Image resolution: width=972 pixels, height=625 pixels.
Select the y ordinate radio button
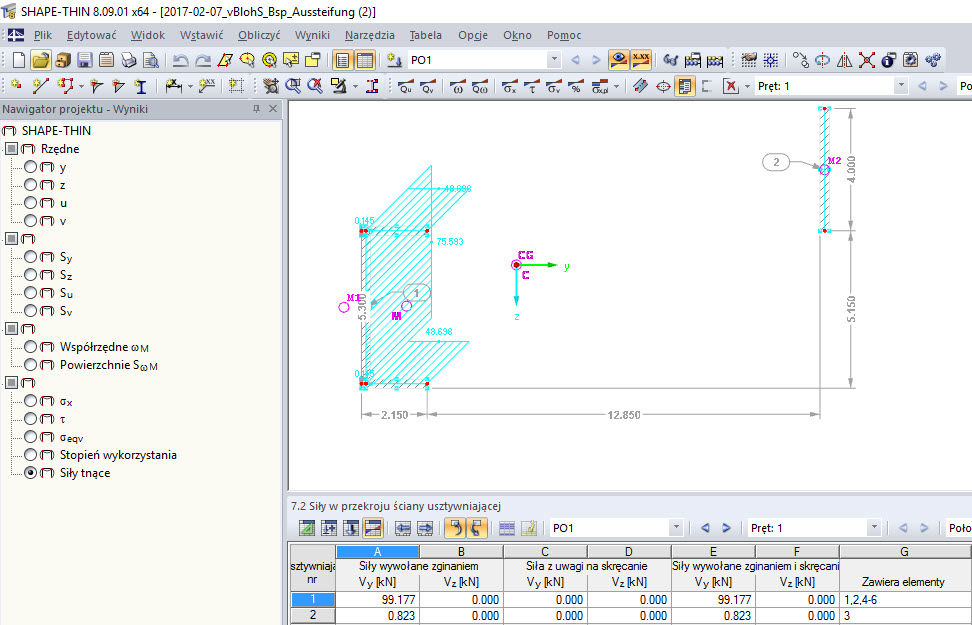tap(30, 167)
